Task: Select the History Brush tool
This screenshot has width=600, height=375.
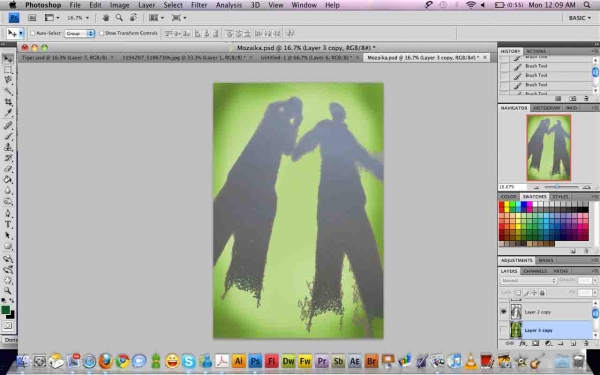Action: 8,158
